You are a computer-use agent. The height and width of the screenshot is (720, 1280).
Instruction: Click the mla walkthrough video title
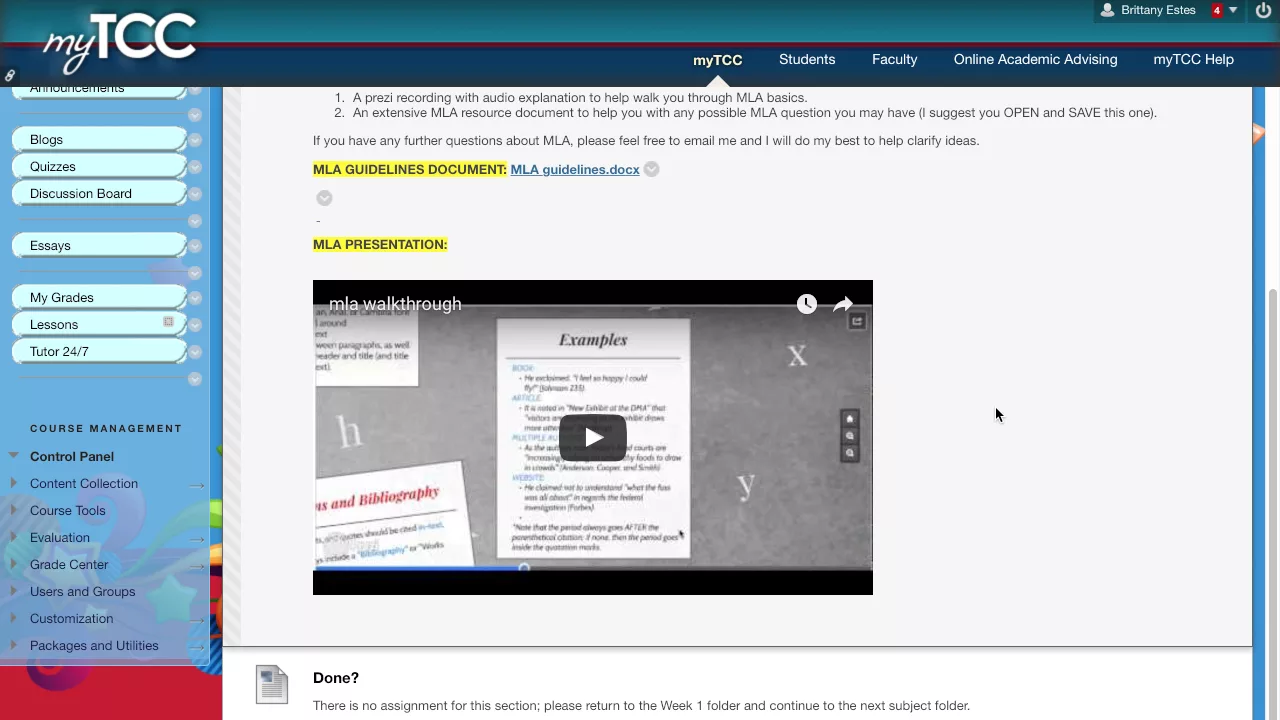(395, 304)
